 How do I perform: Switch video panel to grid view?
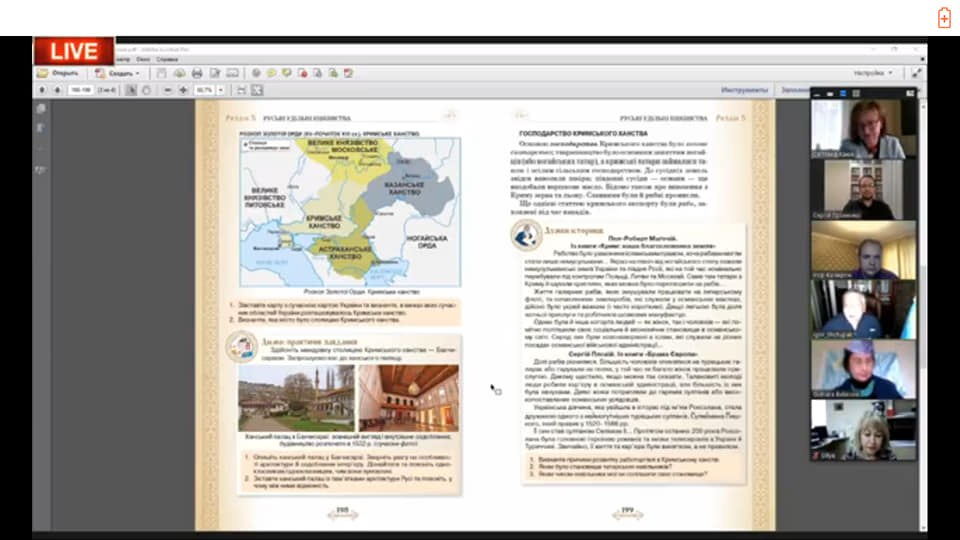856,94
